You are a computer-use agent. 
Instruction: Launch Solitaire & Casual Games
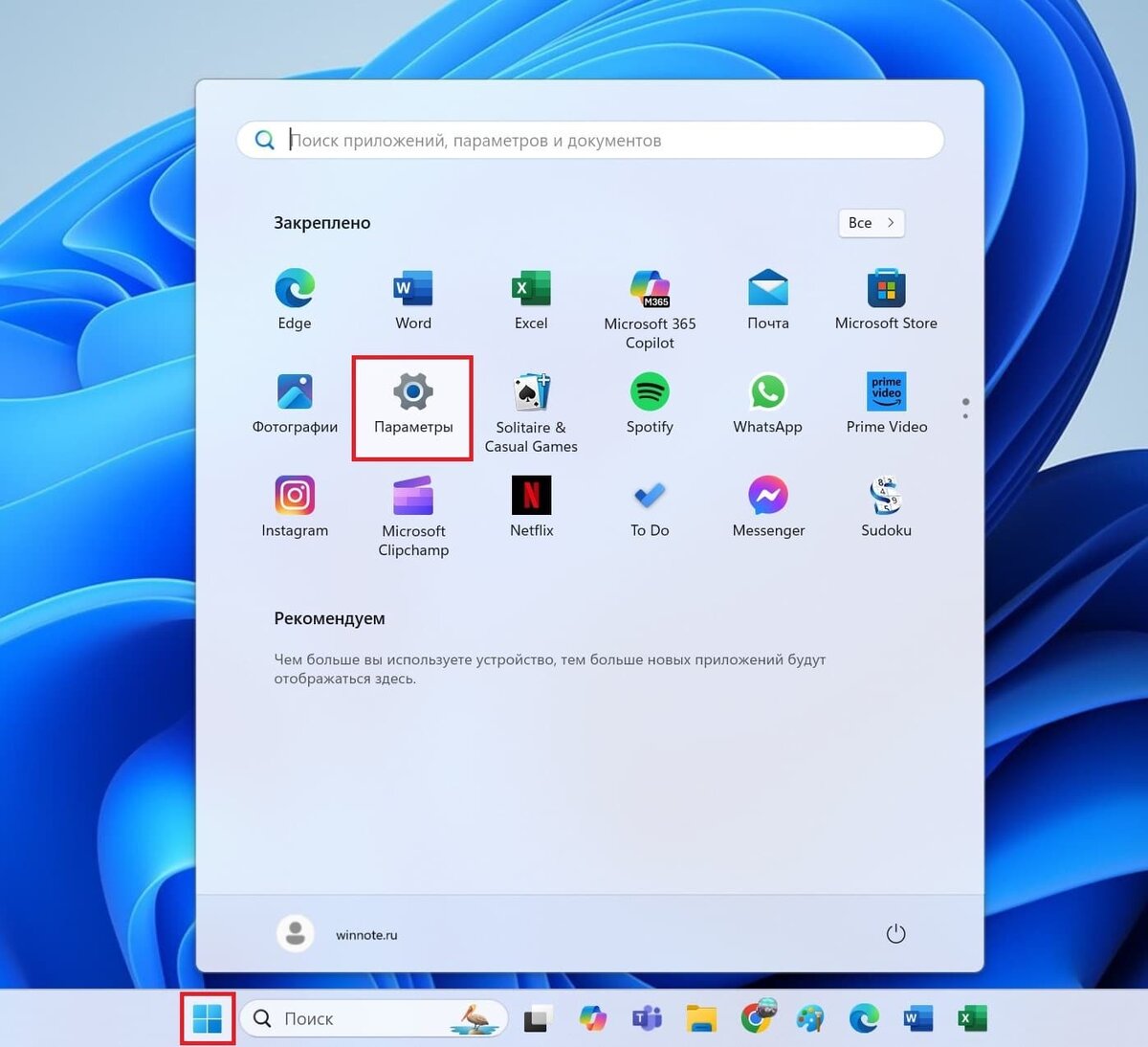point(531,412)
